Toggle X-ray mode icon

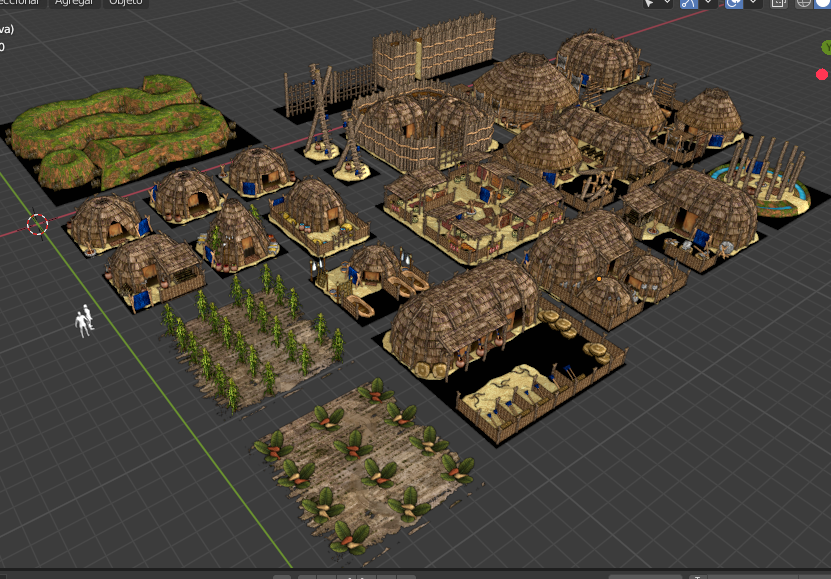(x=777, y=3)
